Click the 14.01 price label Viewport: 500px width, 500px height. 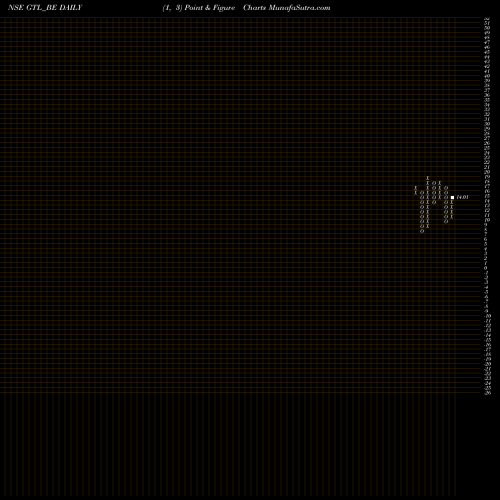click(462, 197)
